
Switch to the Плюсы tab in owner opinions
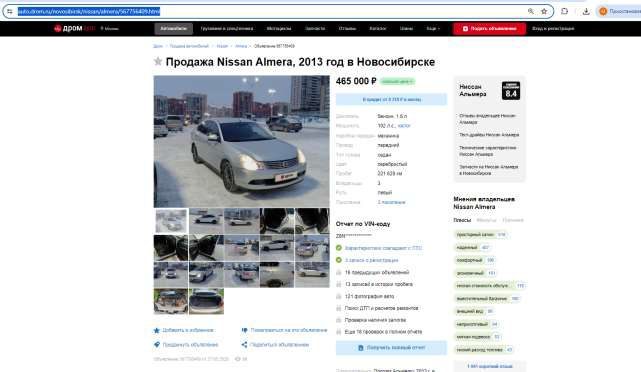click(462, 220)
